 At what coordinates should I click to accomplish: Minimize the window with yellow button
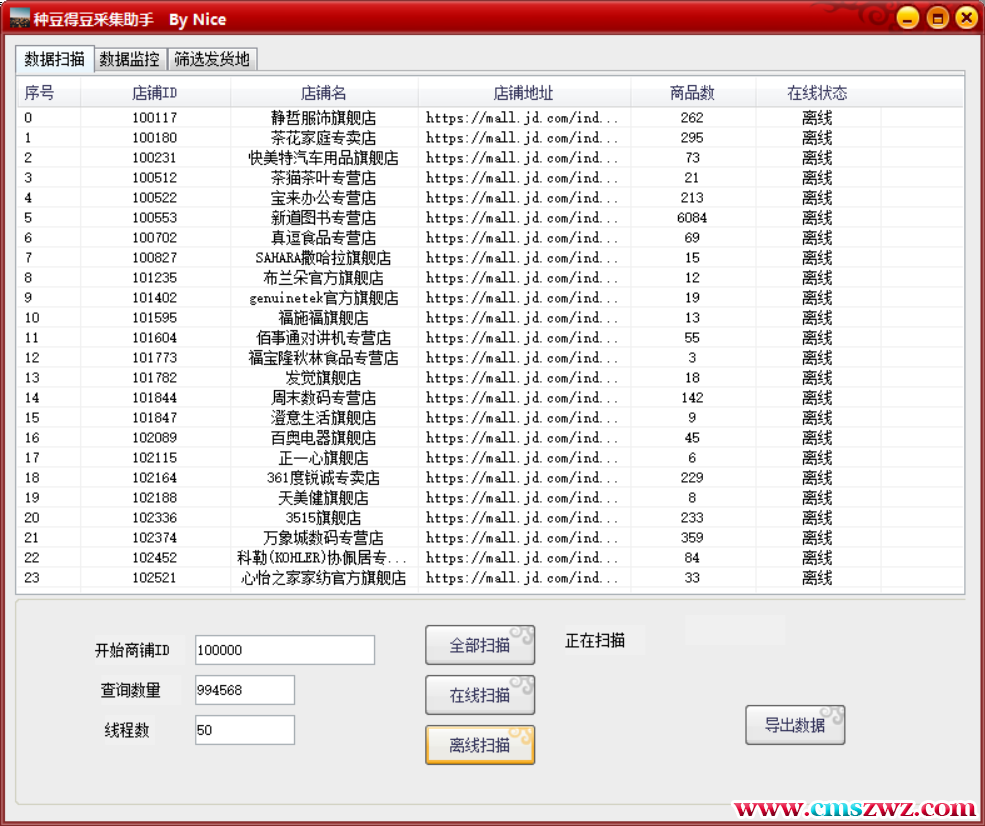tap(908, 18)
